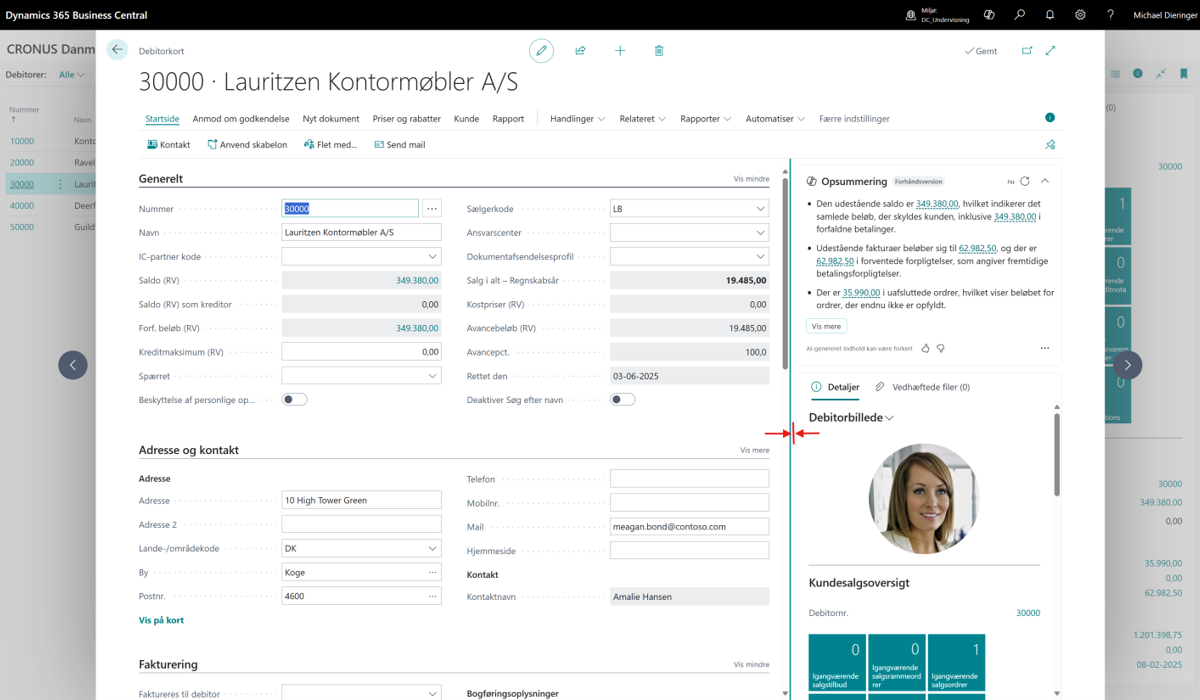Toggle the FactBox info icon on action bar
This screenshot has width=1200, height=700.
coord(1050,118)
